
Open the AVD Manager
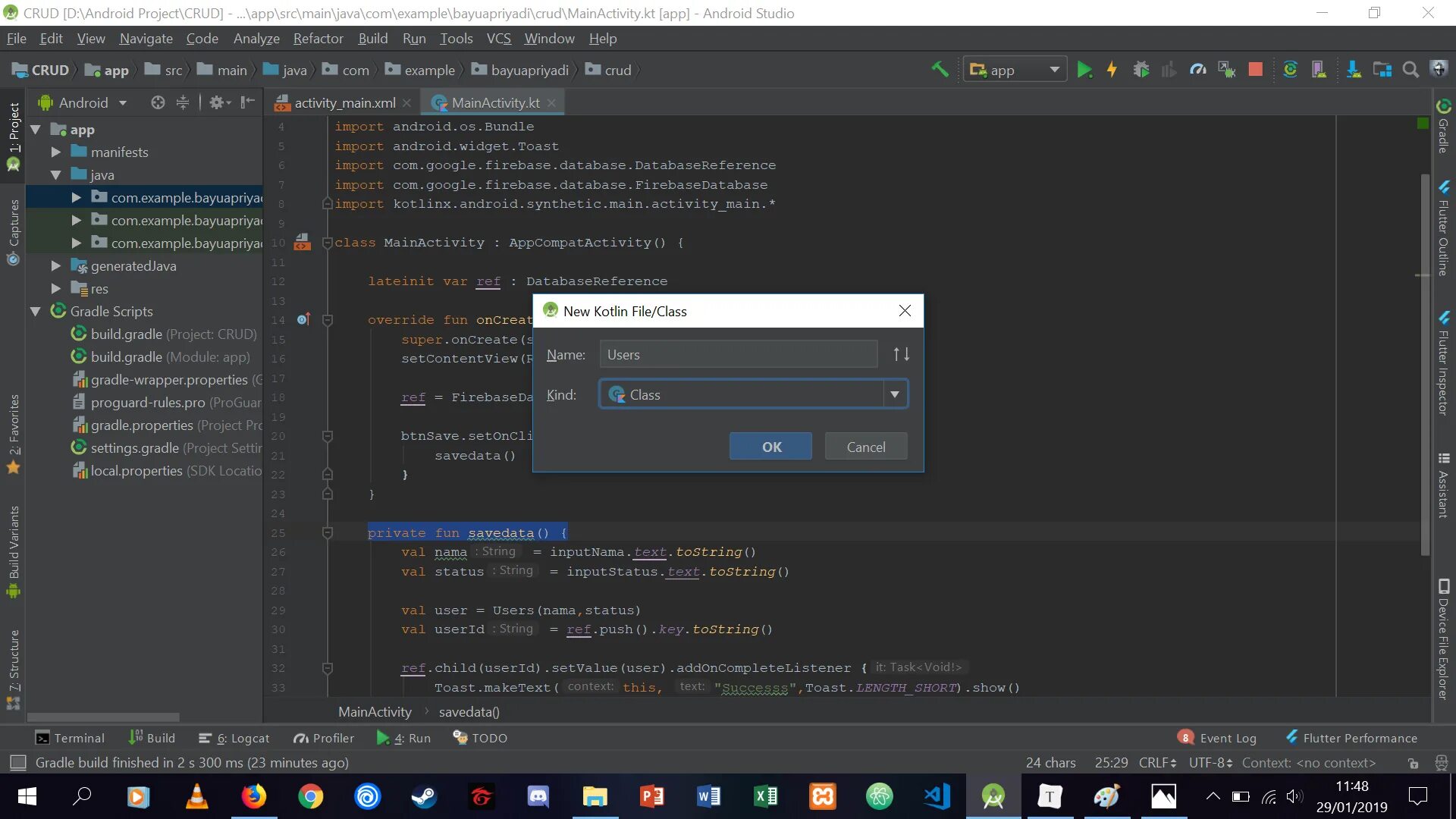click(x=1319, y=69)
